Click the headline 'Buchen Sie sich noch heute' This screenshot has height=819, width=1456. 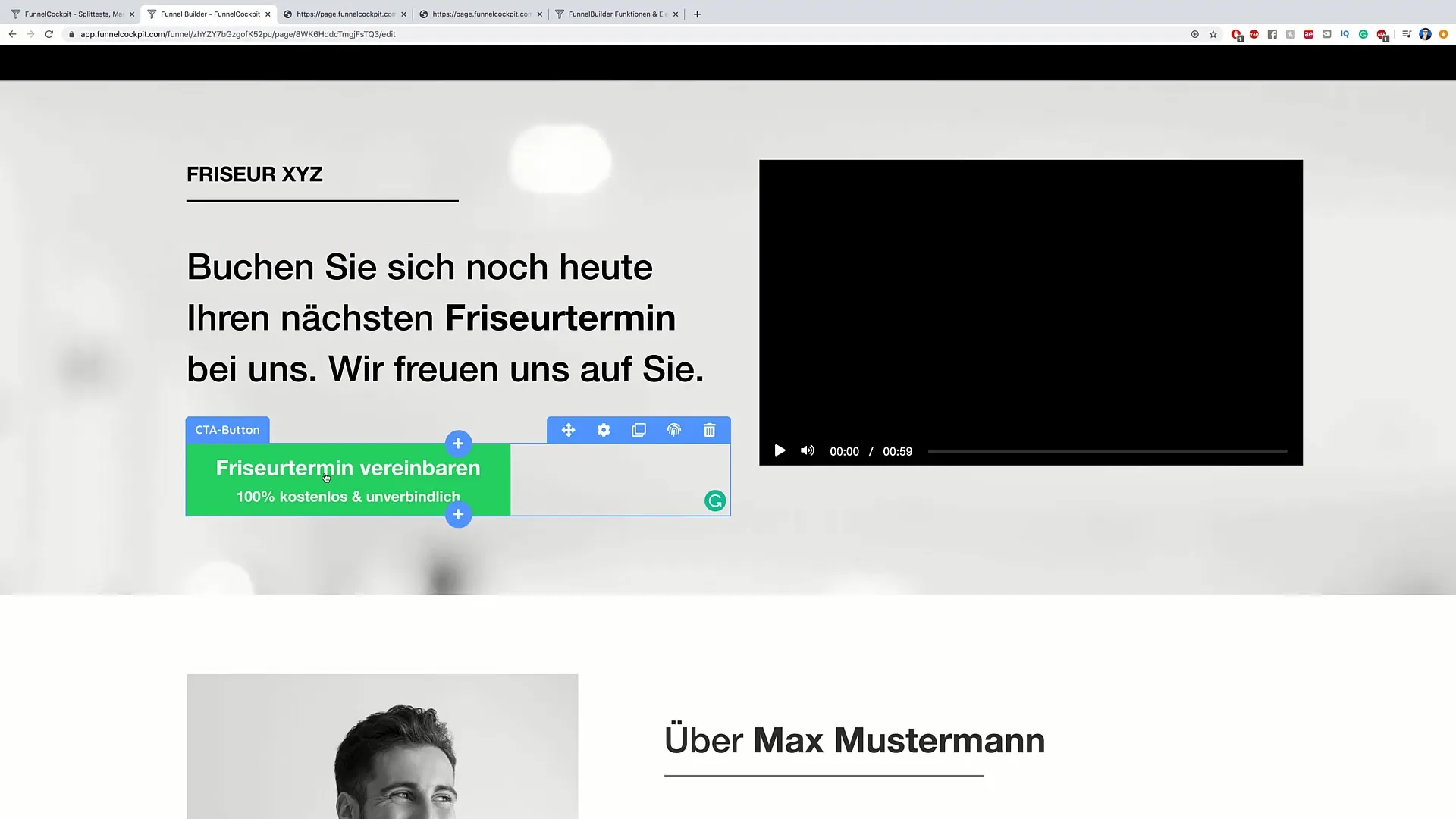click(419, 267)
